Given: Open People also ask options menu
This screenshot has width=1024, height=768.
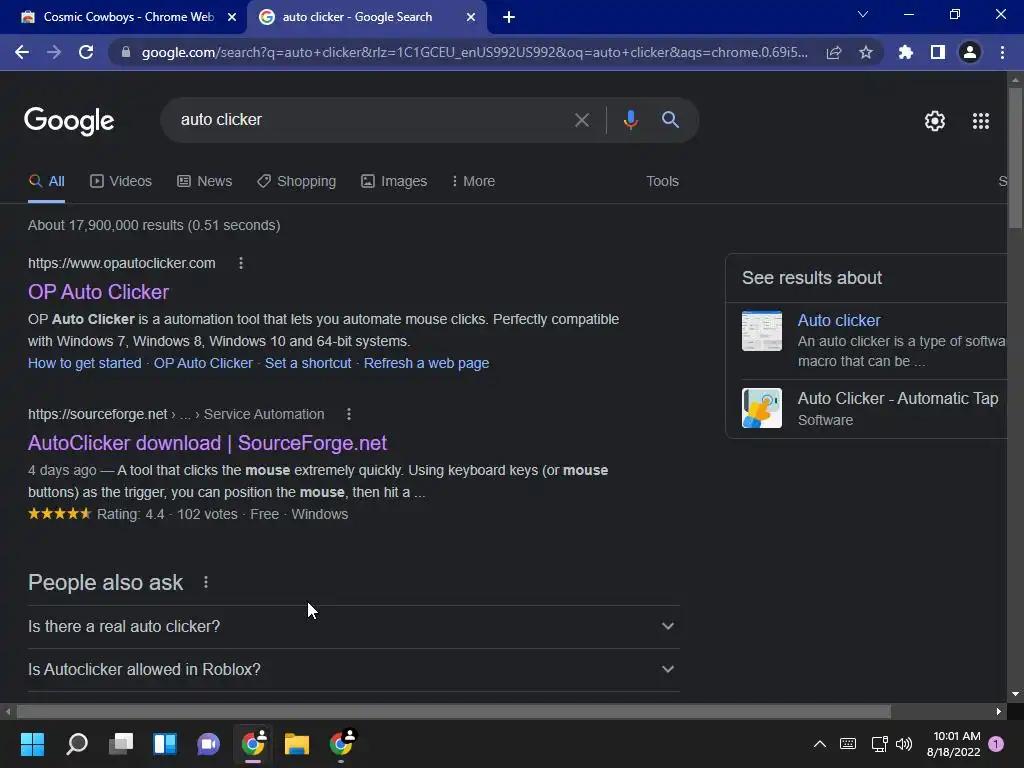Looking at the screenshot, I should [x=206, y=582].
